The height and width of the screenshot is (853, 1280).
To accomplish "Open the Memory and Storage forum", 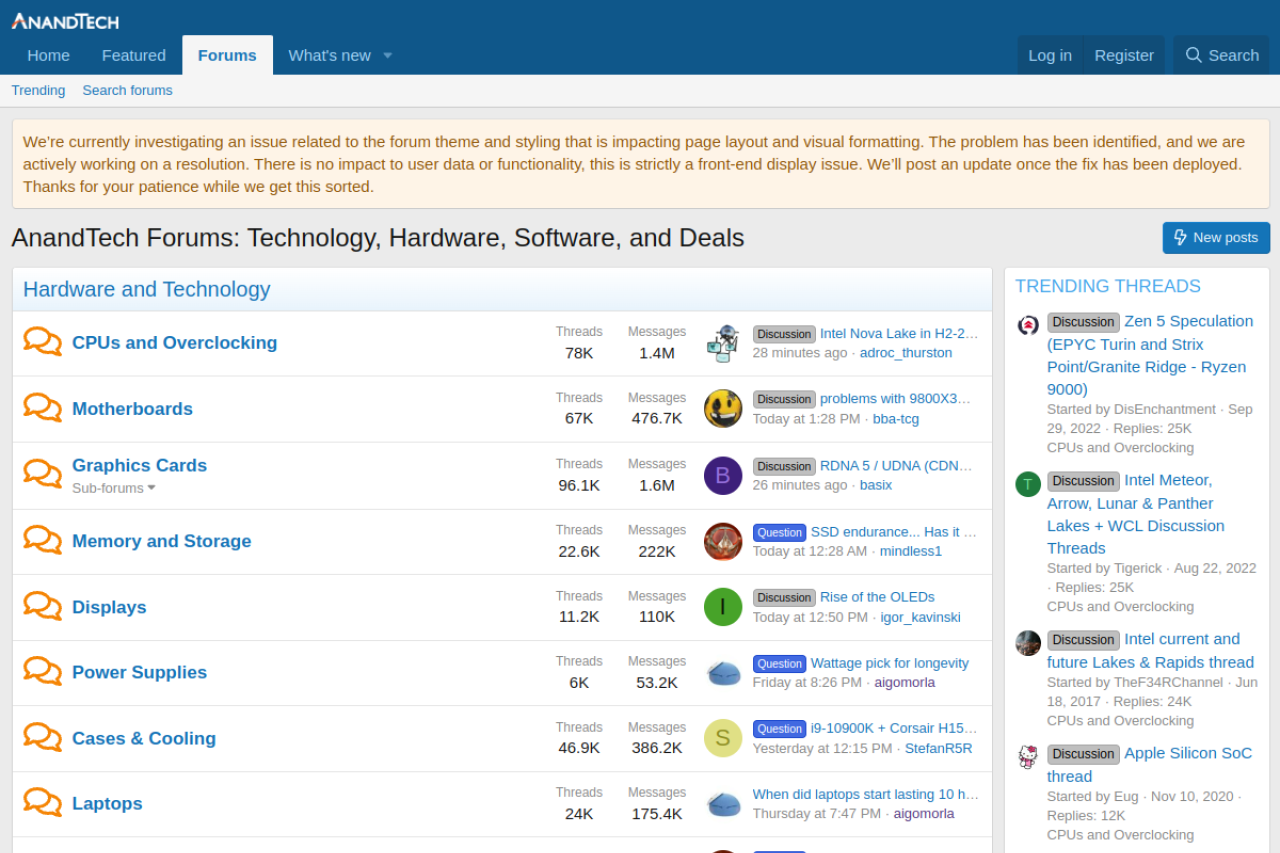I will click(x=161, y=541).
